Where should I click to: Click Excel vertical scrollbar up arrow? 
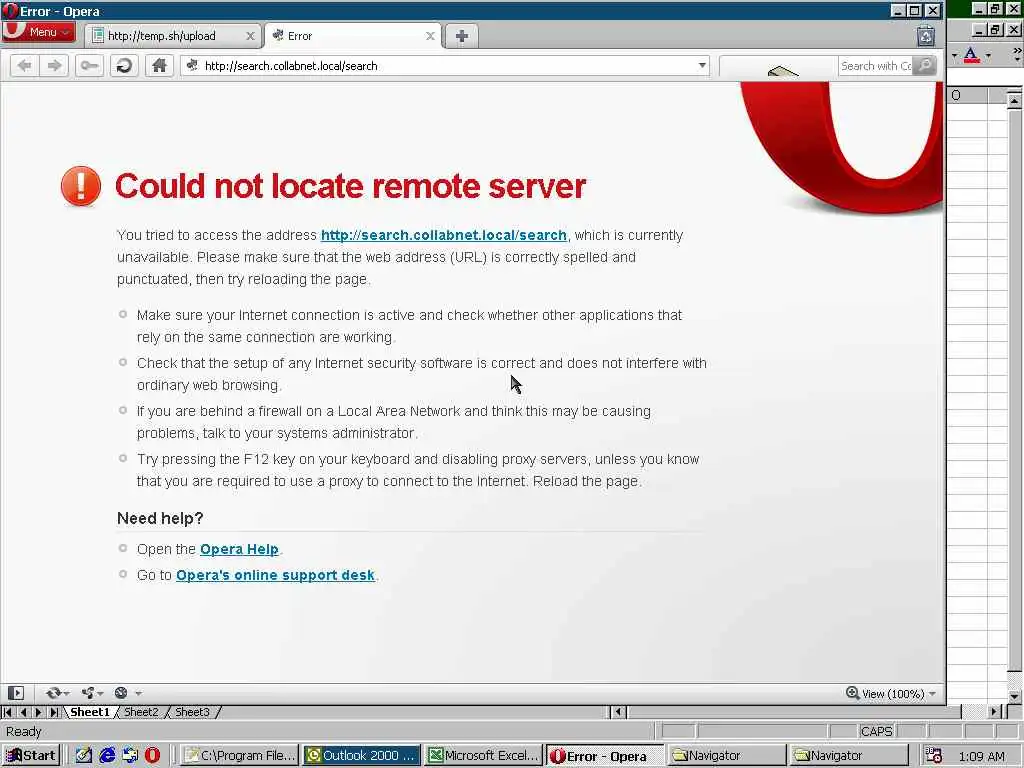tap(1014, 101)
